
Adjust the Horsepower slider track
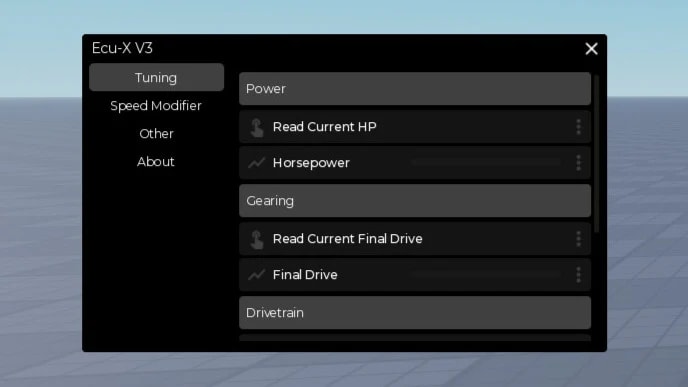[x=486, y=162]
